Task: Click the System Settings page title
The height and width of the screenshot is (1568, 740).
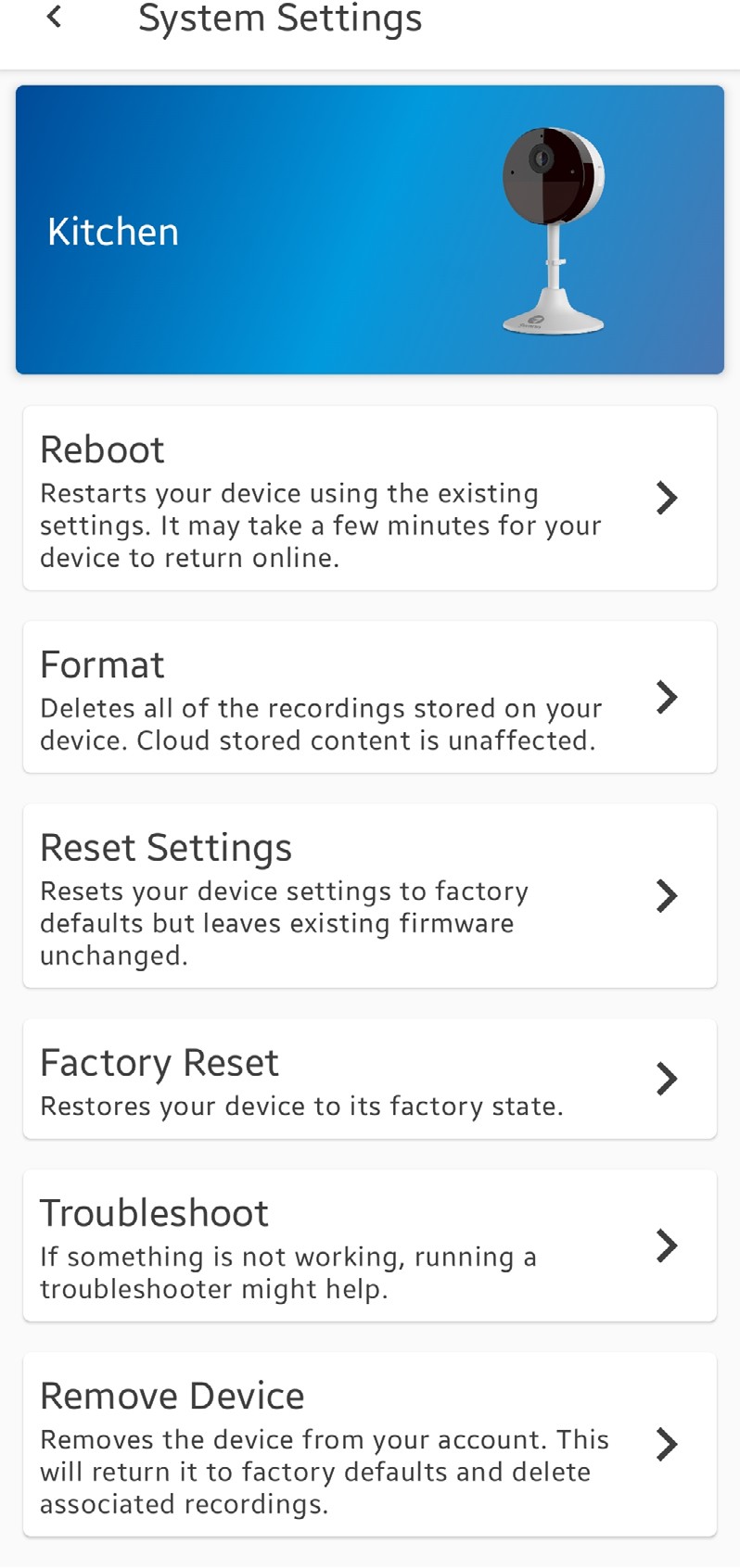Action: point(280,19)
